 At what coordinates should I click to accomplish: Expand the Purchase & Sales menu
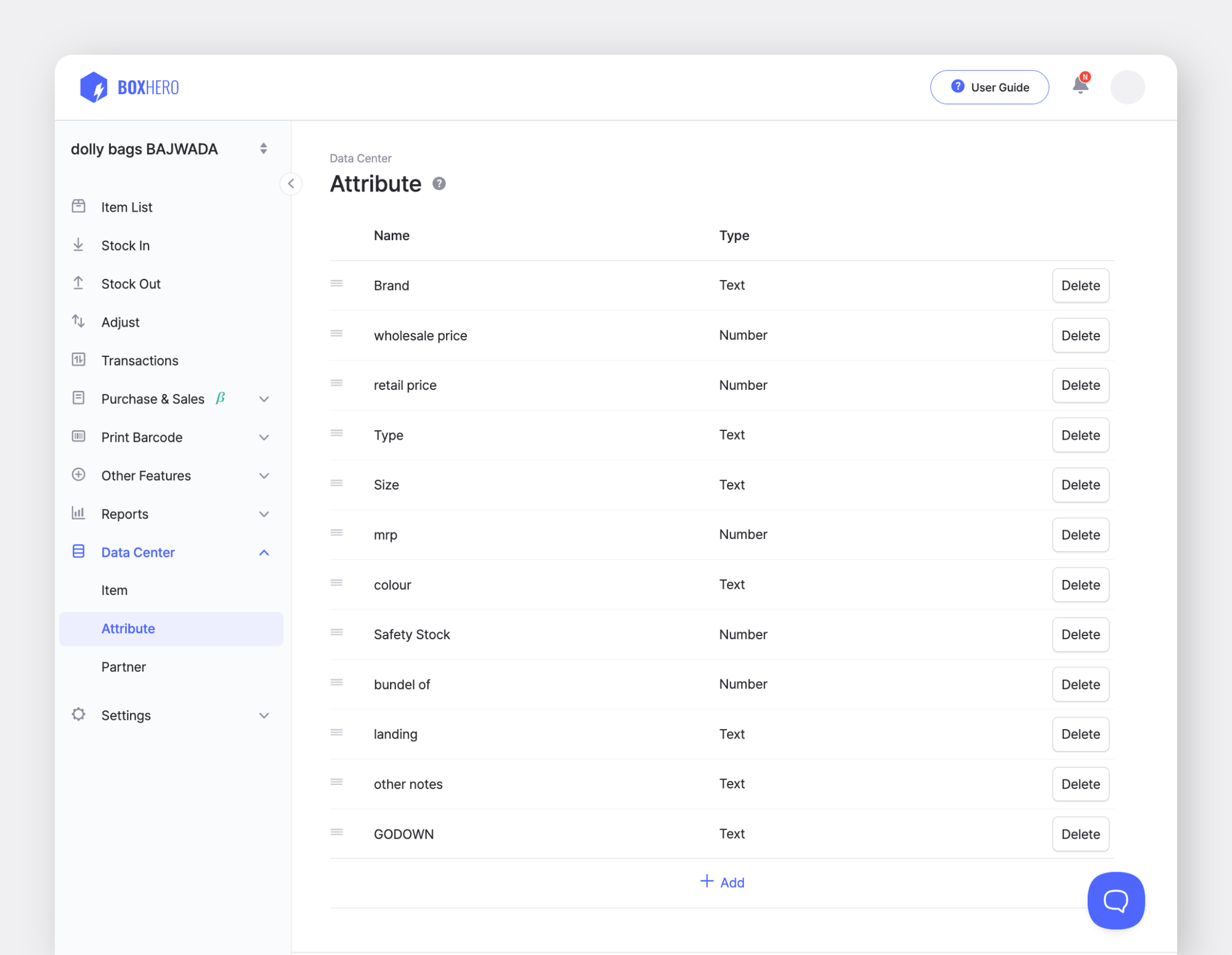click(x=264, y=399)
